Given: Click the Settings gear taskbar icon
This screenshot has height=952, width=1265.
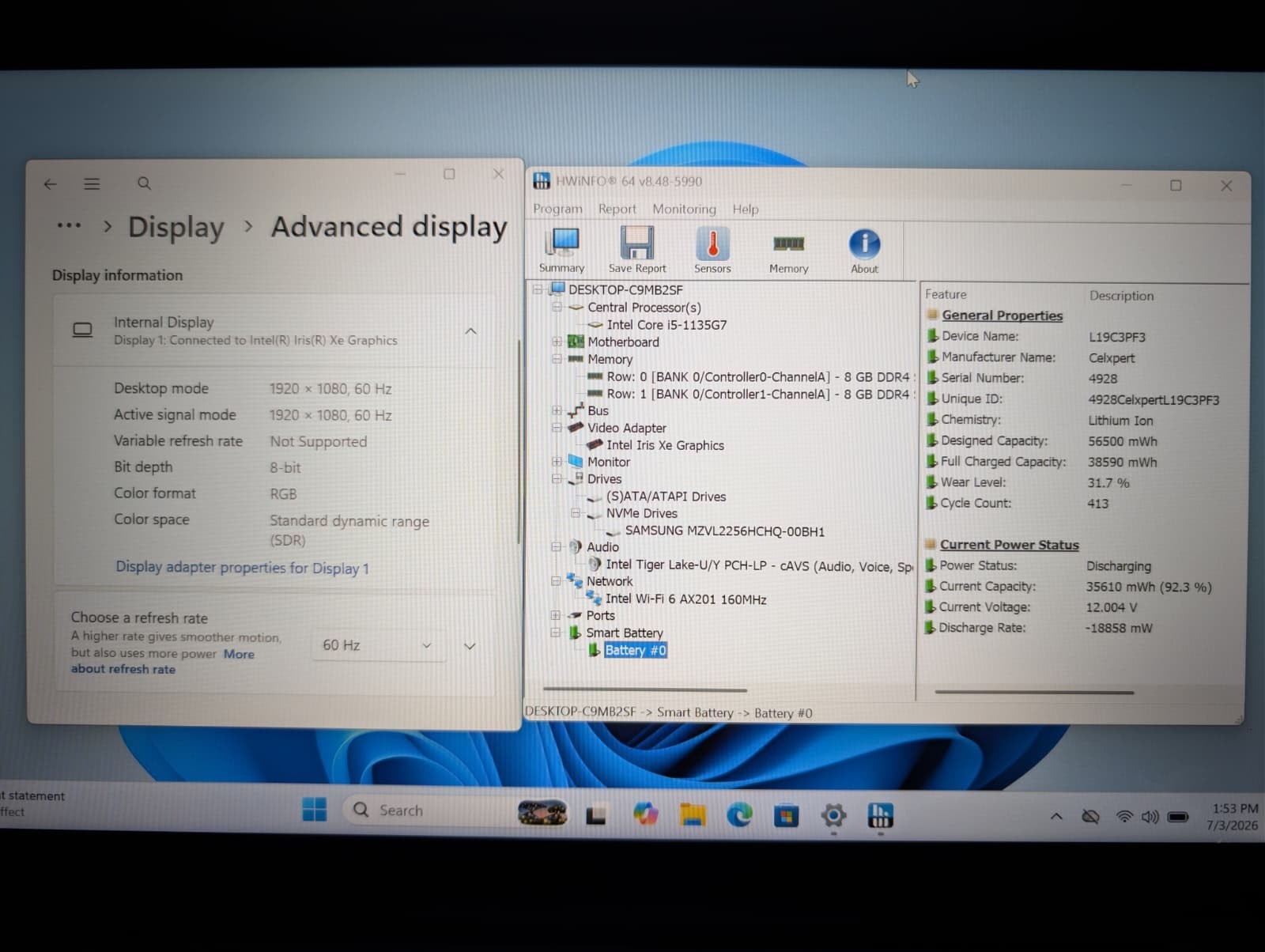Looking at the screenshot, I should point(833,815).
